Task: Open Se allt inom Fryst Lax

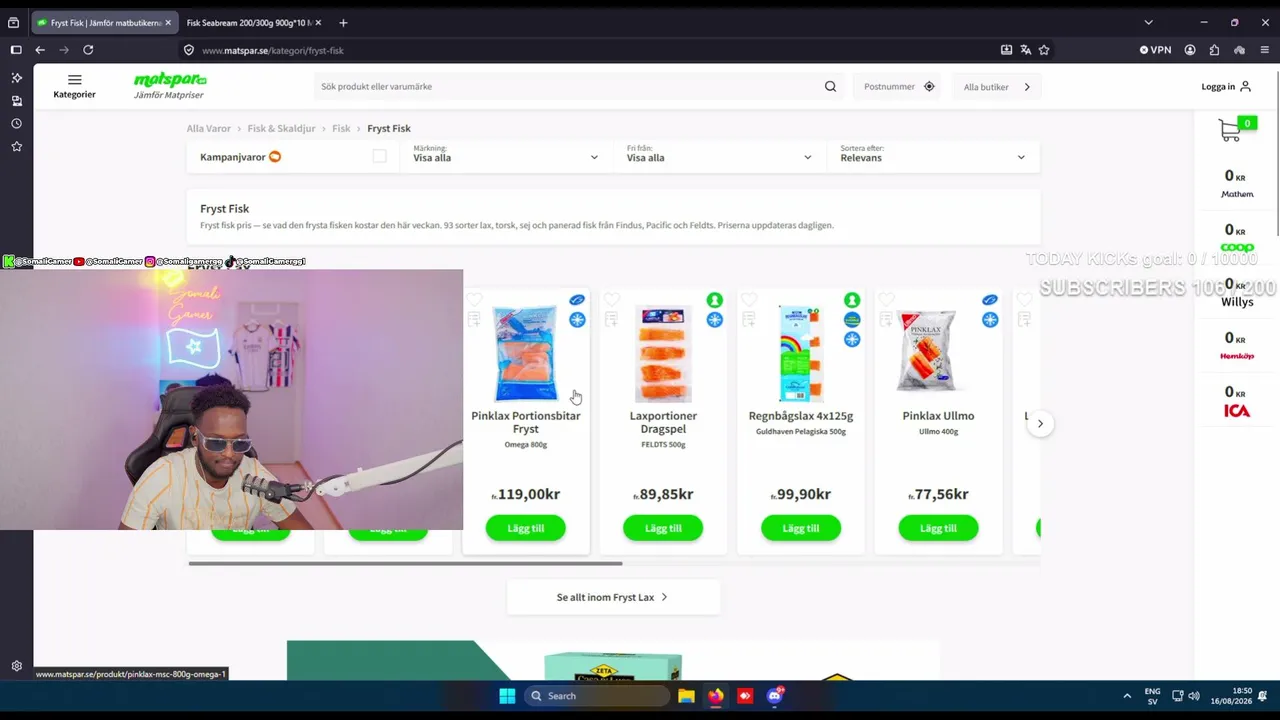Action: (x=613, y=597)
